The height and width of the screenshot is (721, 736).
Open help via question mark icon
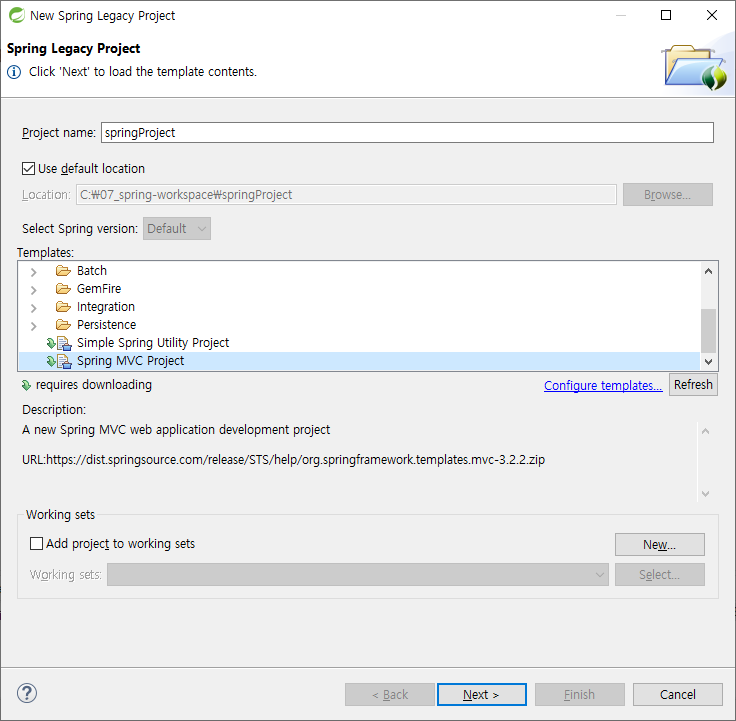point(27,693)
